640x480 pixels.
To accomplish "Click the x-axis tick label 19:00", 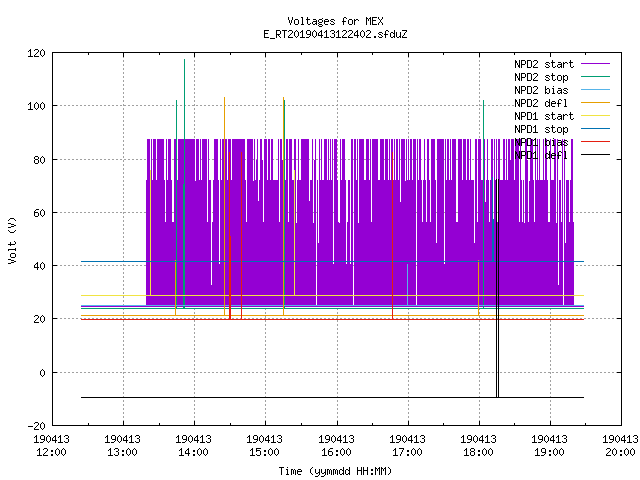I will click(549, 452).
